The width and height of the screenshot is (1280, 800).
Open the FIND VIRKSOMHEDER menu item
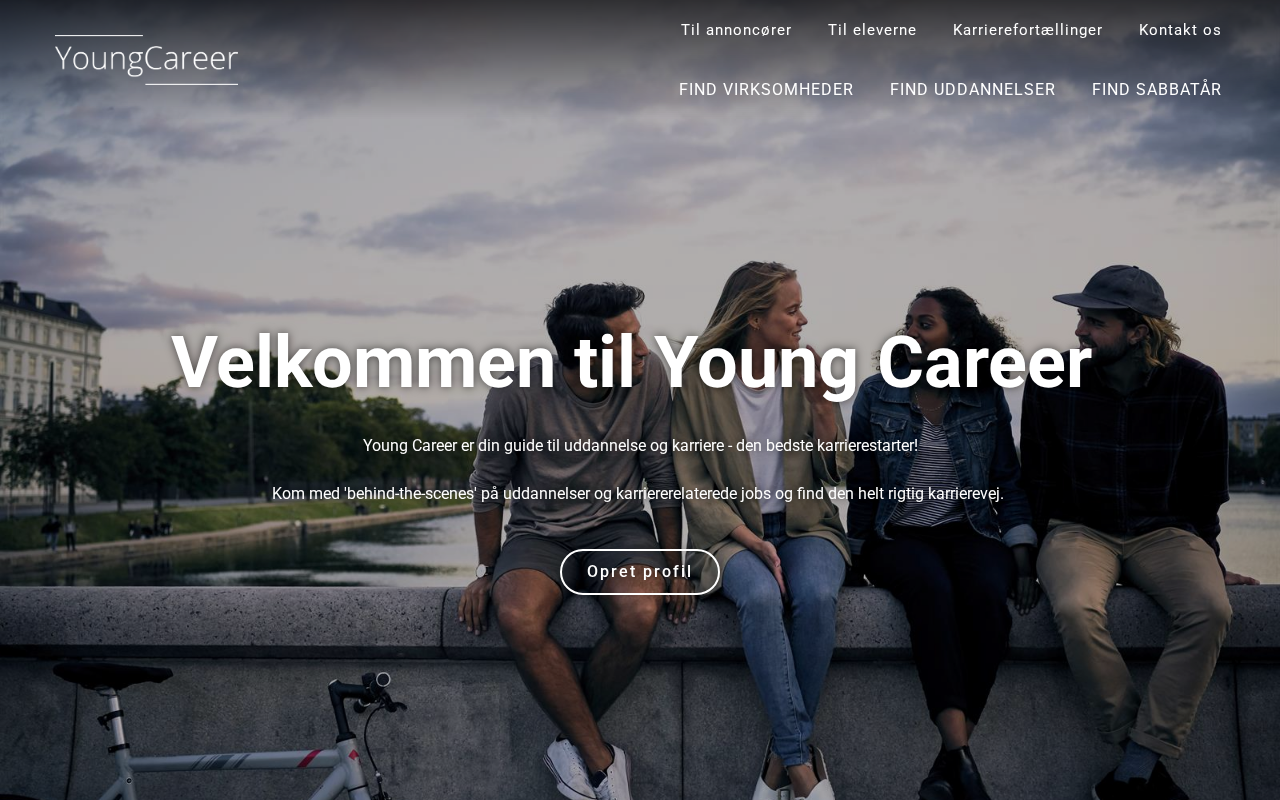coord(766,89)
